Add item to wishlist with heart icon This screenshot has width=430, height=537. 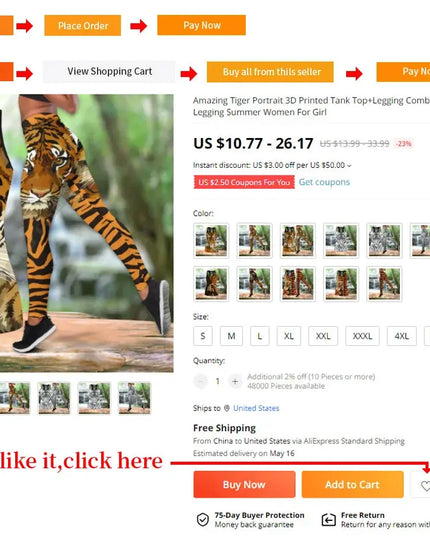[423, 485]
